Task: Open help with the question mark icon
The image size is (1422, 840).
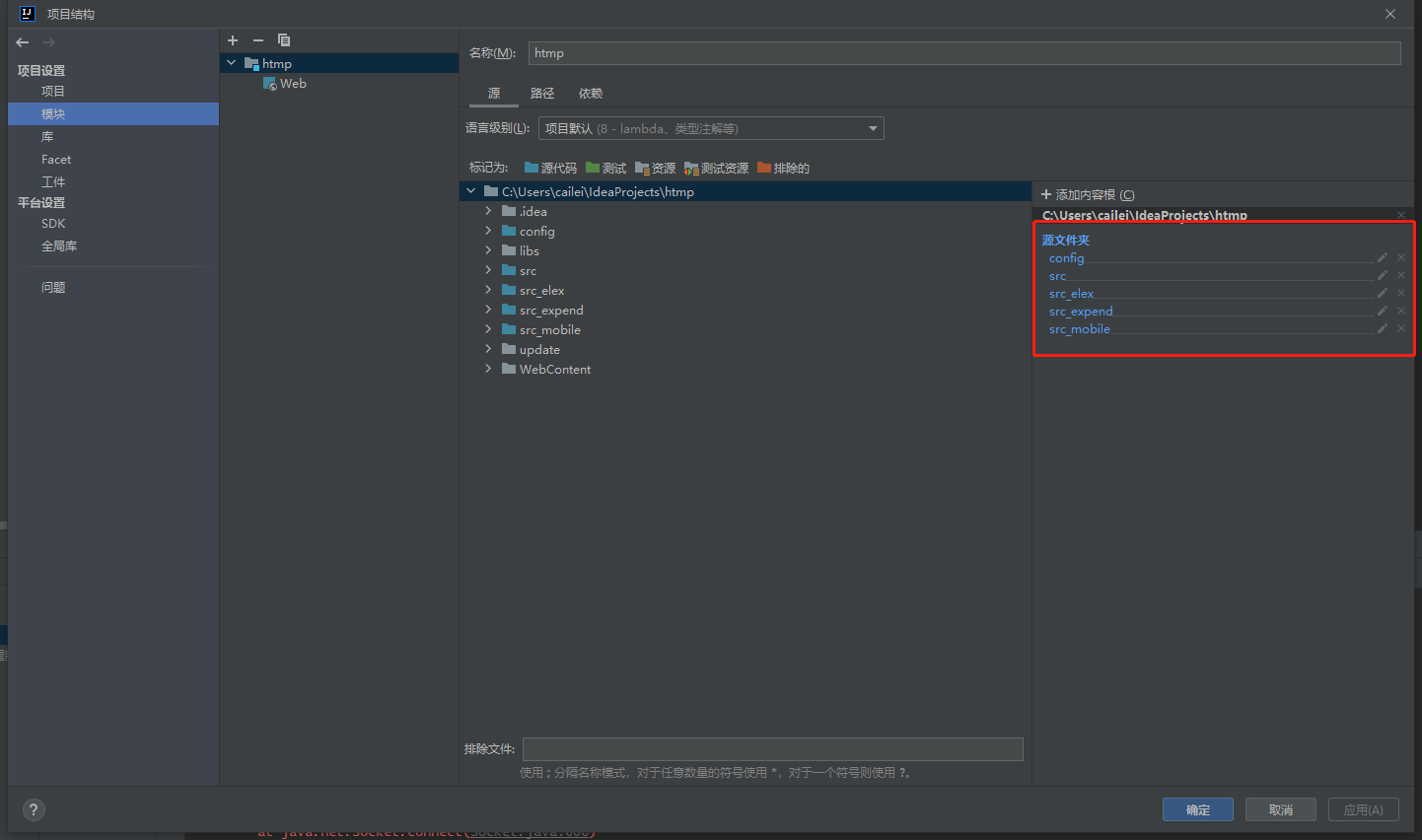Action: click(34, 809)
